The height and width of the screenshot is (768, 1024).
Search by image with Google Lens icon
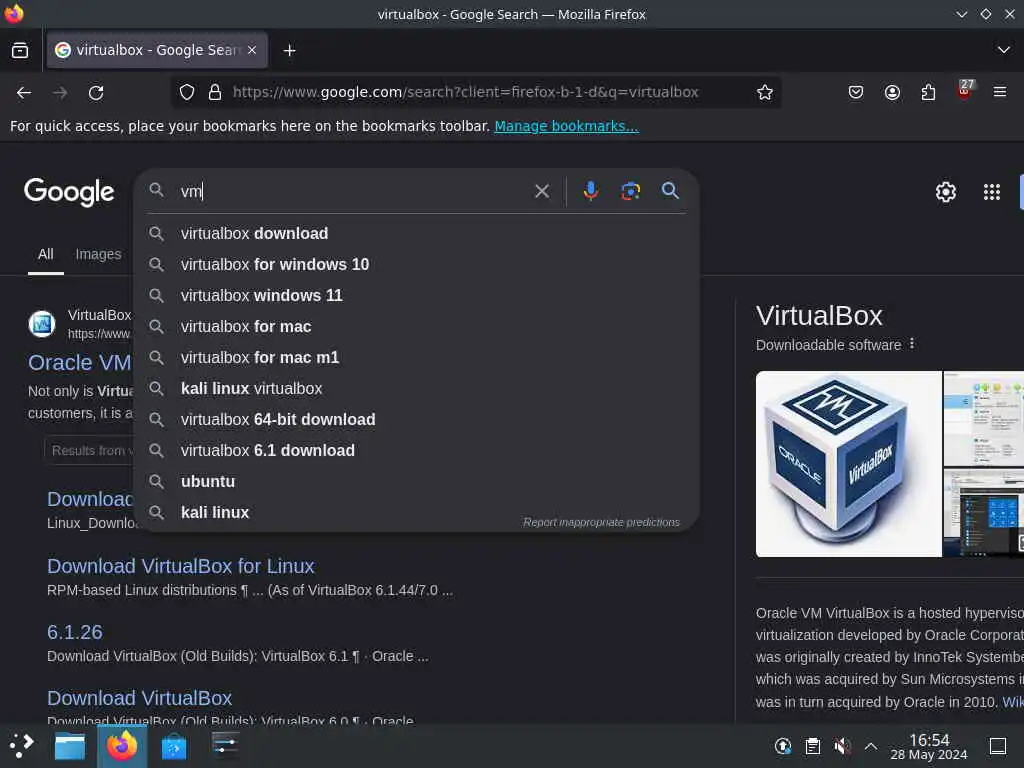(x=630, y=191)
